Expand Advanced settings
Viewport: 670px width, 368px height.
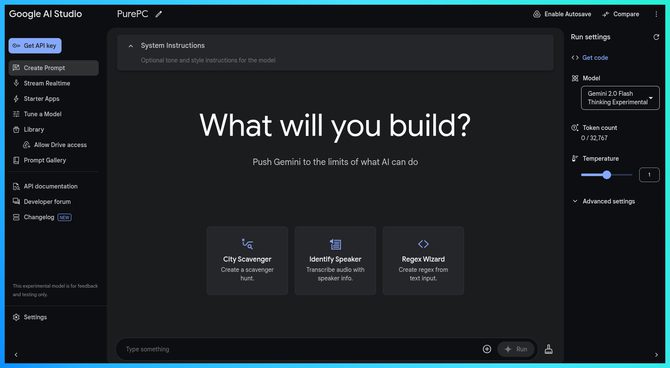click(x=604, y=201)
